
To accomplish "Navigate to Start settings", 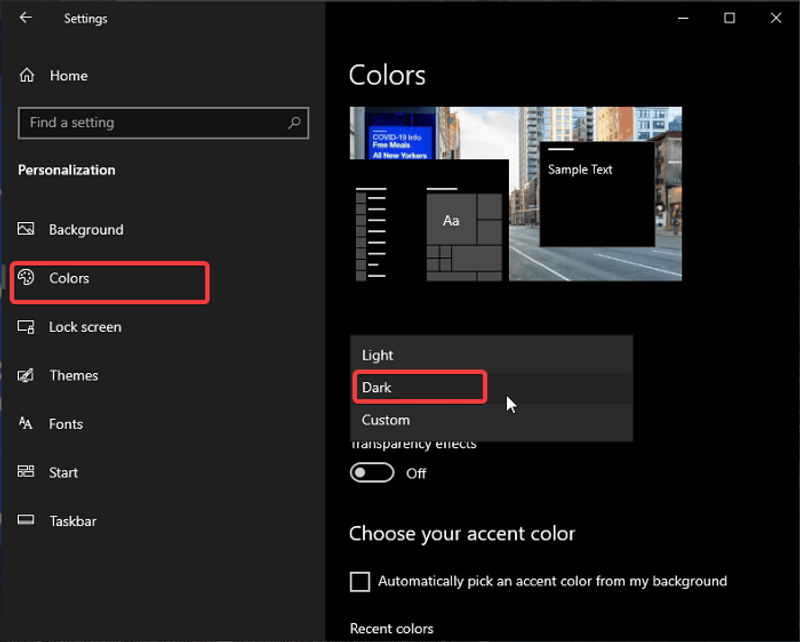I will (63, 473).
